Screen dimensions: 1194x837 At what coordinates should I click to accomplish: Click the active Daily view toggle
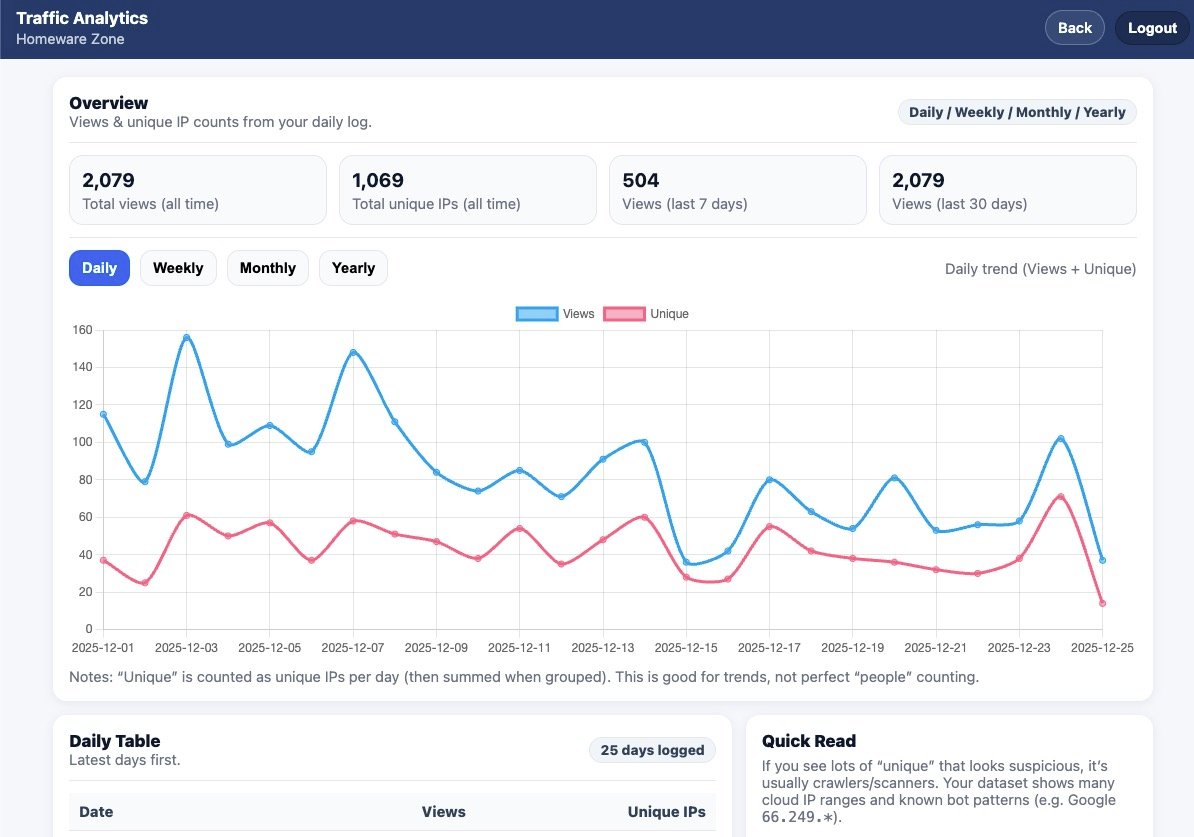point(99,267)
